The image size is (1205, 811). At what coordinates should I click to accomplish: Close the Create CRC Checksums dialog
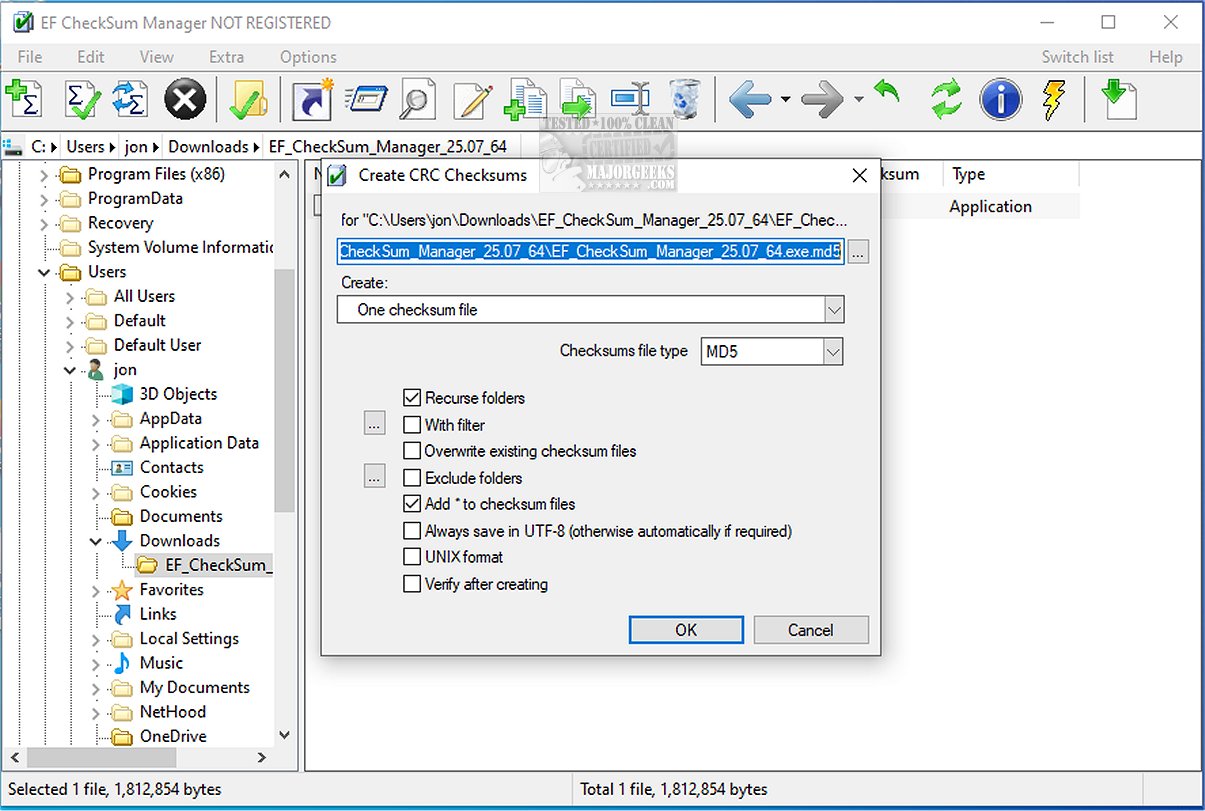(858, 176)
